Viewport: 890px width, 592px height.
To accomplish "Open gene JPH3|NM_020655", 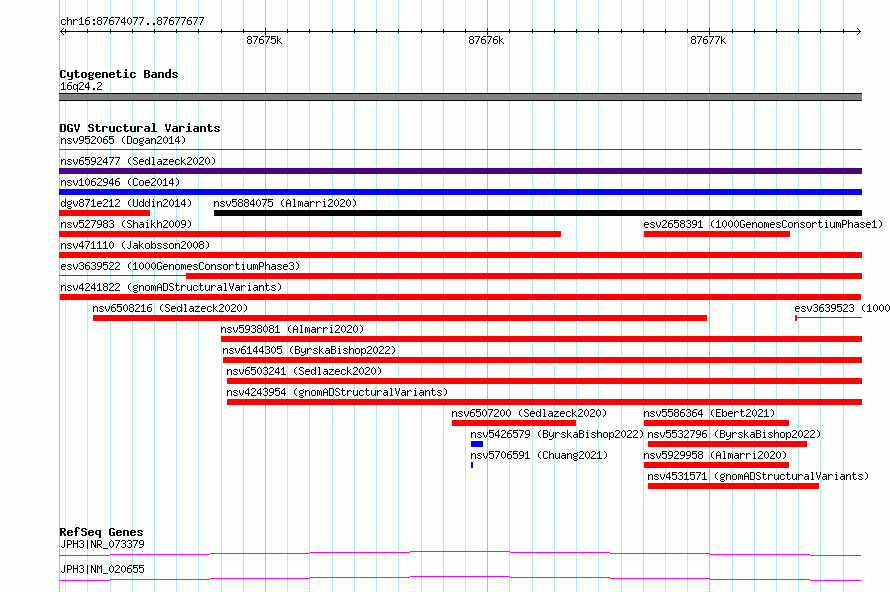I will click(102, 569).
